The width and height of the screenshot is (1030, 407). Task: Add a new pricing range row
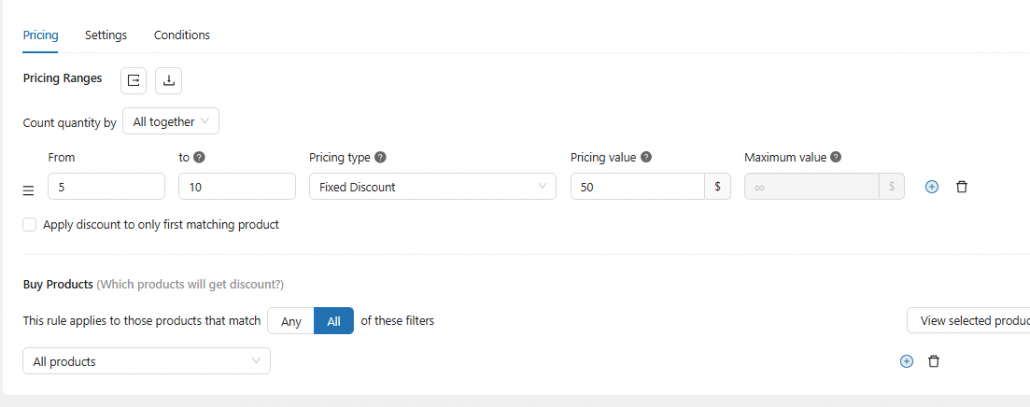click(x=931, y=187)
